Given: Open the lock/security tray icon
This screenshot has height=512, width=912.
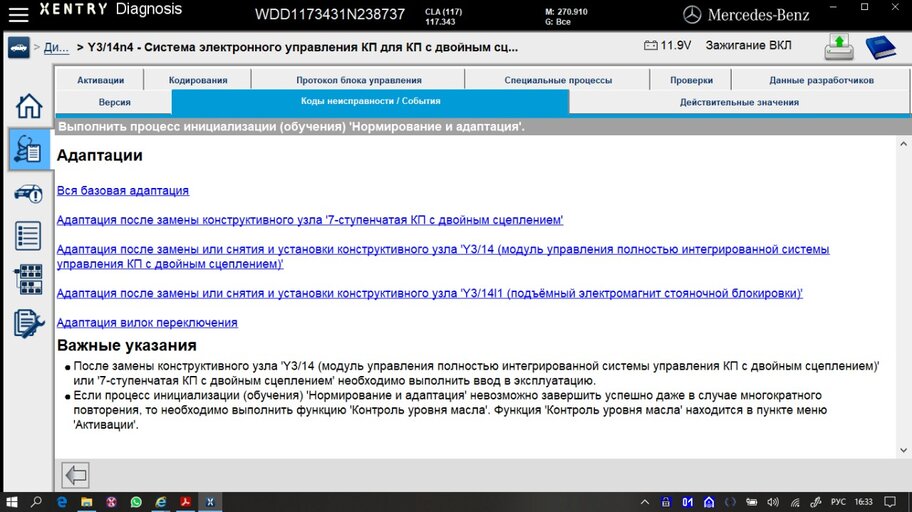Looking at the screenshot, I should (x=666, y=502).
